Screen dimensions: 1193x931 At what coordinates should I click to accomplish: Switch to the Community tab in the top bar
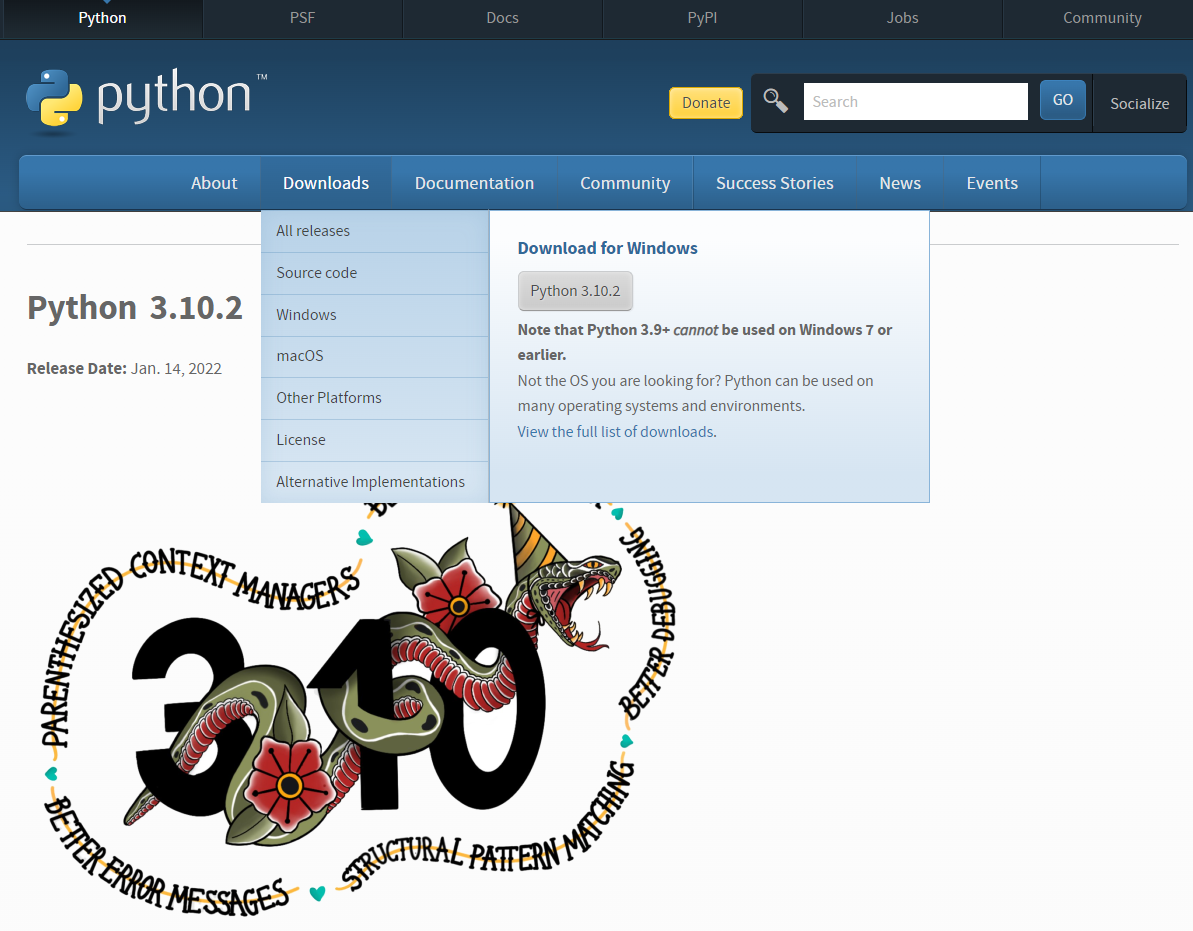tap(1102, 18)
